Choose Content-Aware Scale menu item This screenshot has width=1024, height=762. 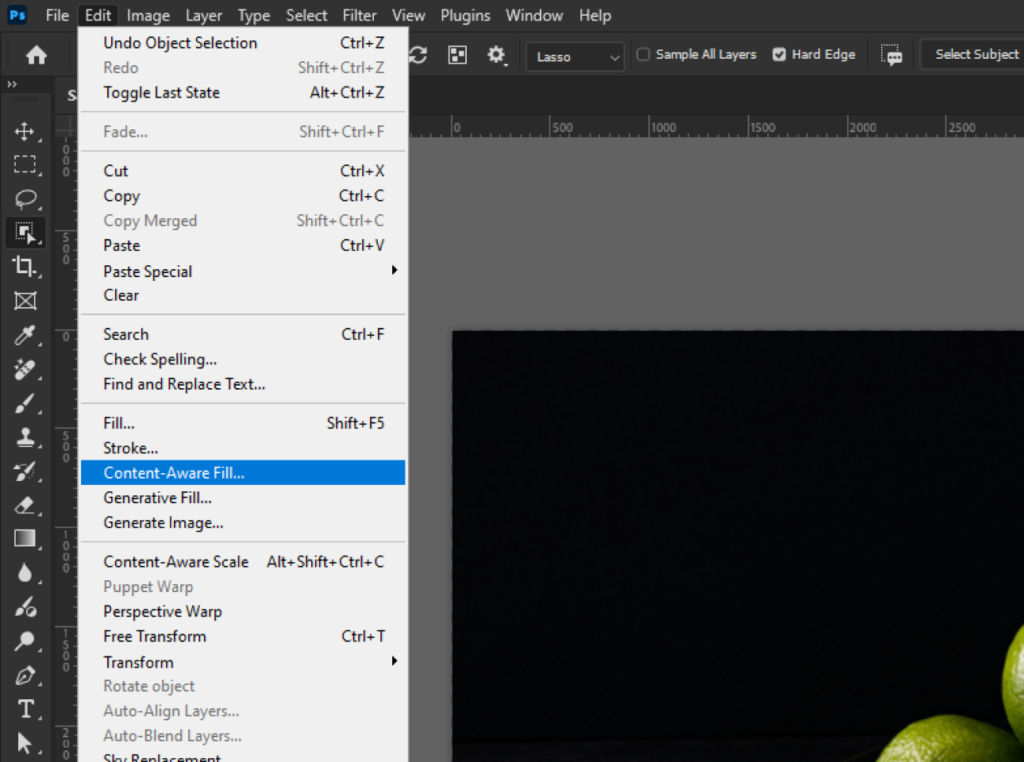(x=243, y=562)
